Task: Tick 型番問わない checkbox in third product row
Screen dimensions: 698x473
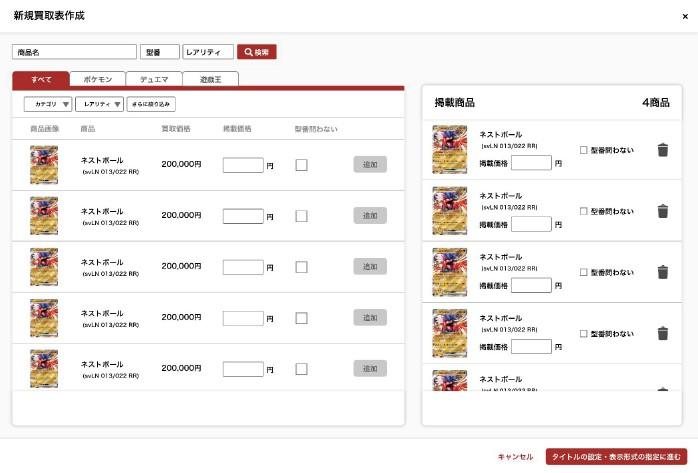Action: click(x=301, y=267)
